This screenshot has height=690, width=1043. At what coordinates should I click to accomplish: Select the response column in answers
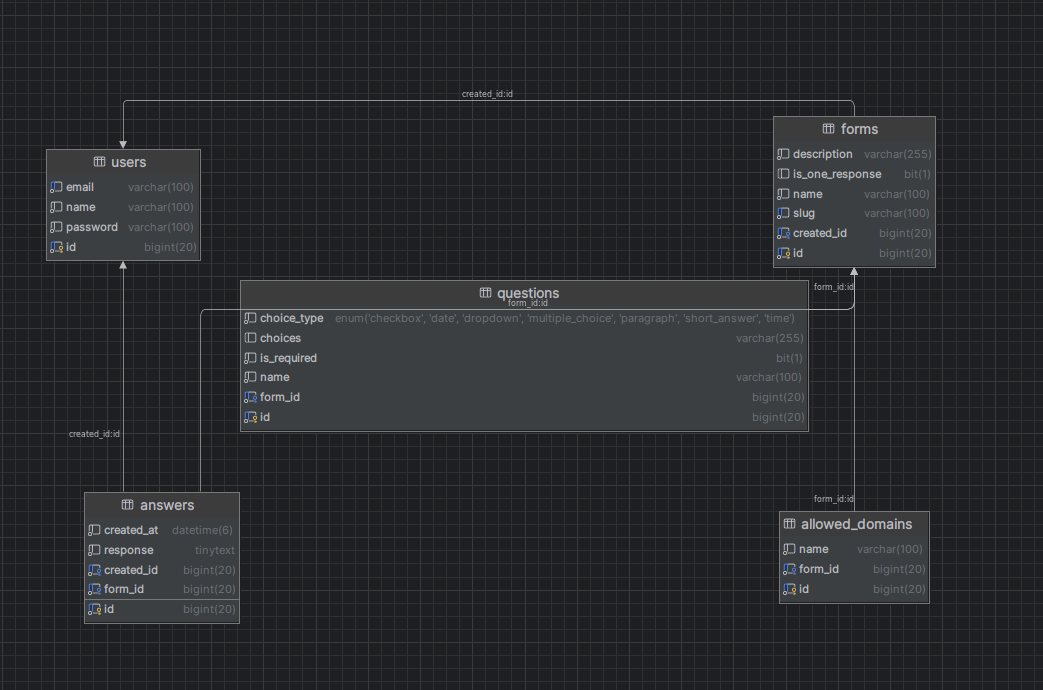[128, 550]
